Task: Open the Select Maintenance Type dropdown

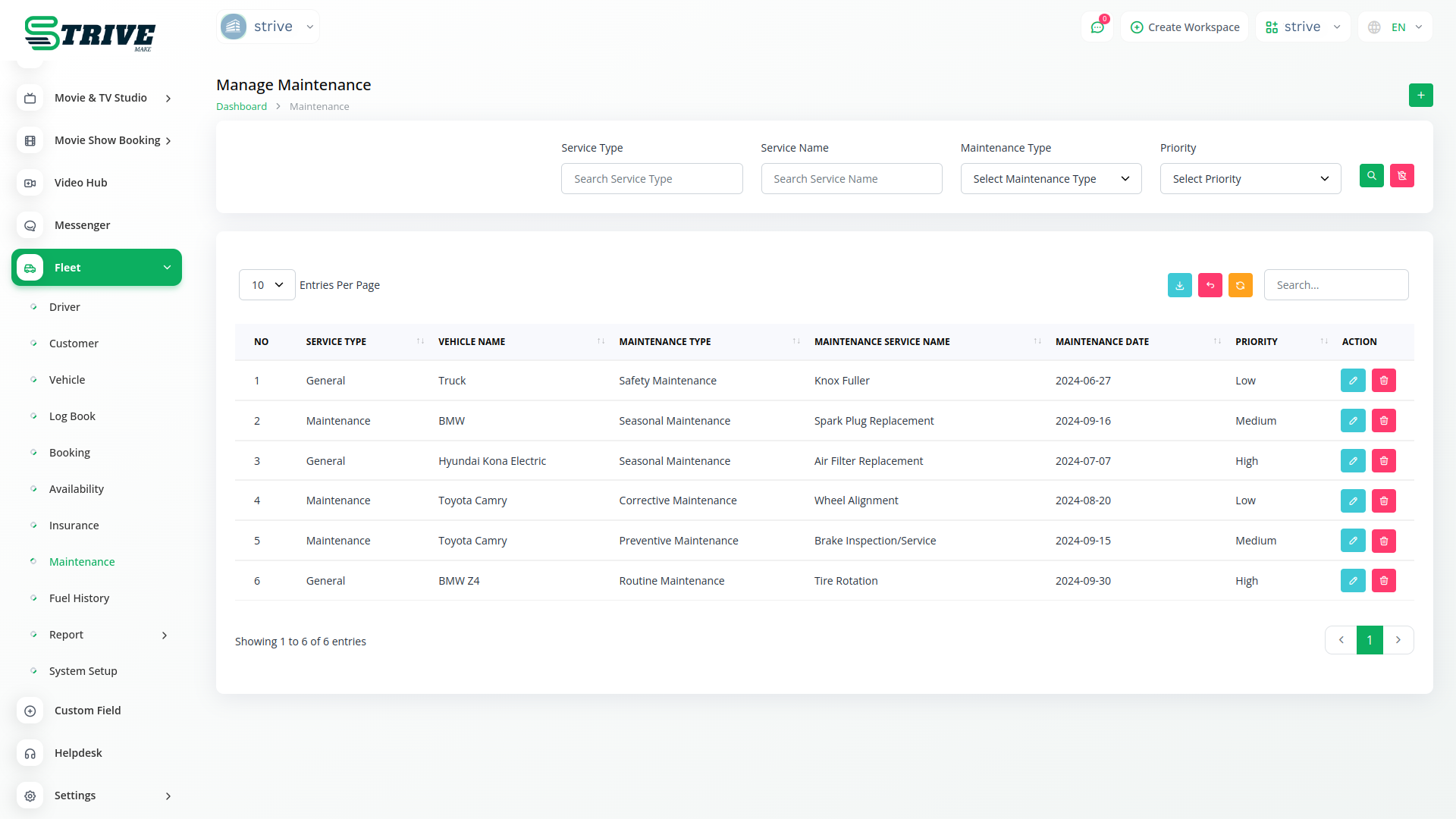Action: pos(1050,179)
